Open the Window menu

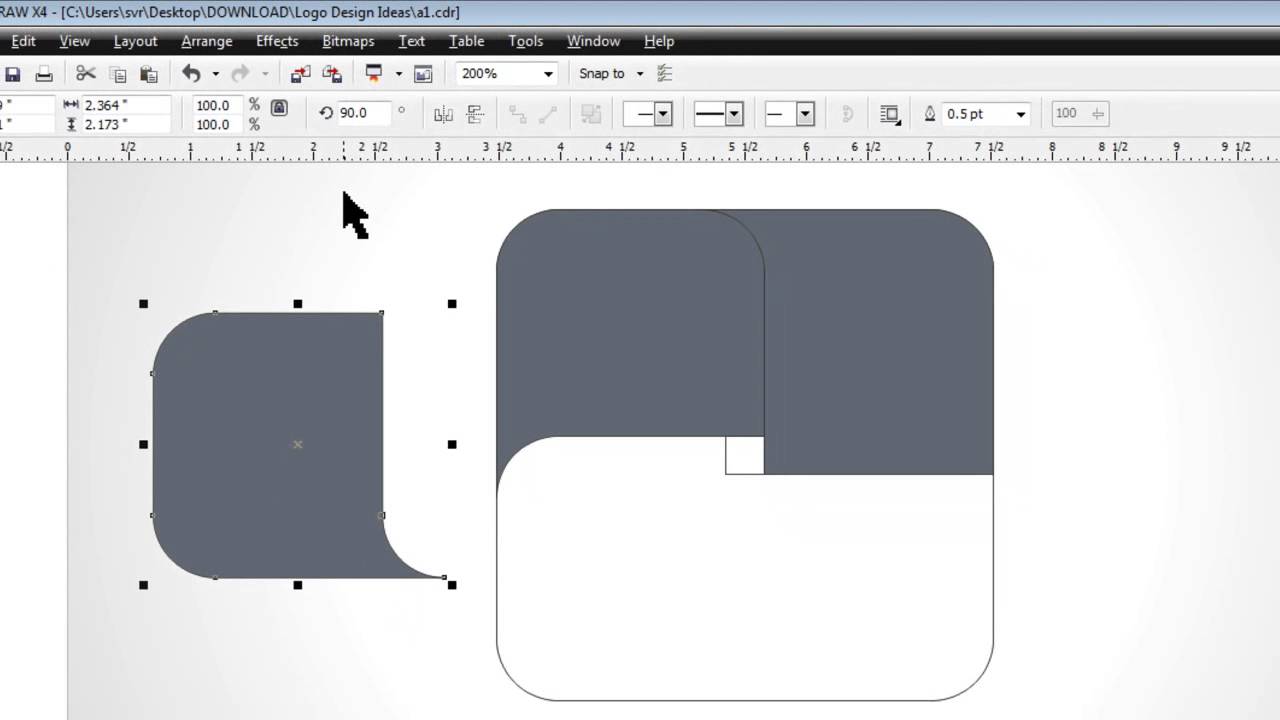pyautogui.click(x=593, y=41)
